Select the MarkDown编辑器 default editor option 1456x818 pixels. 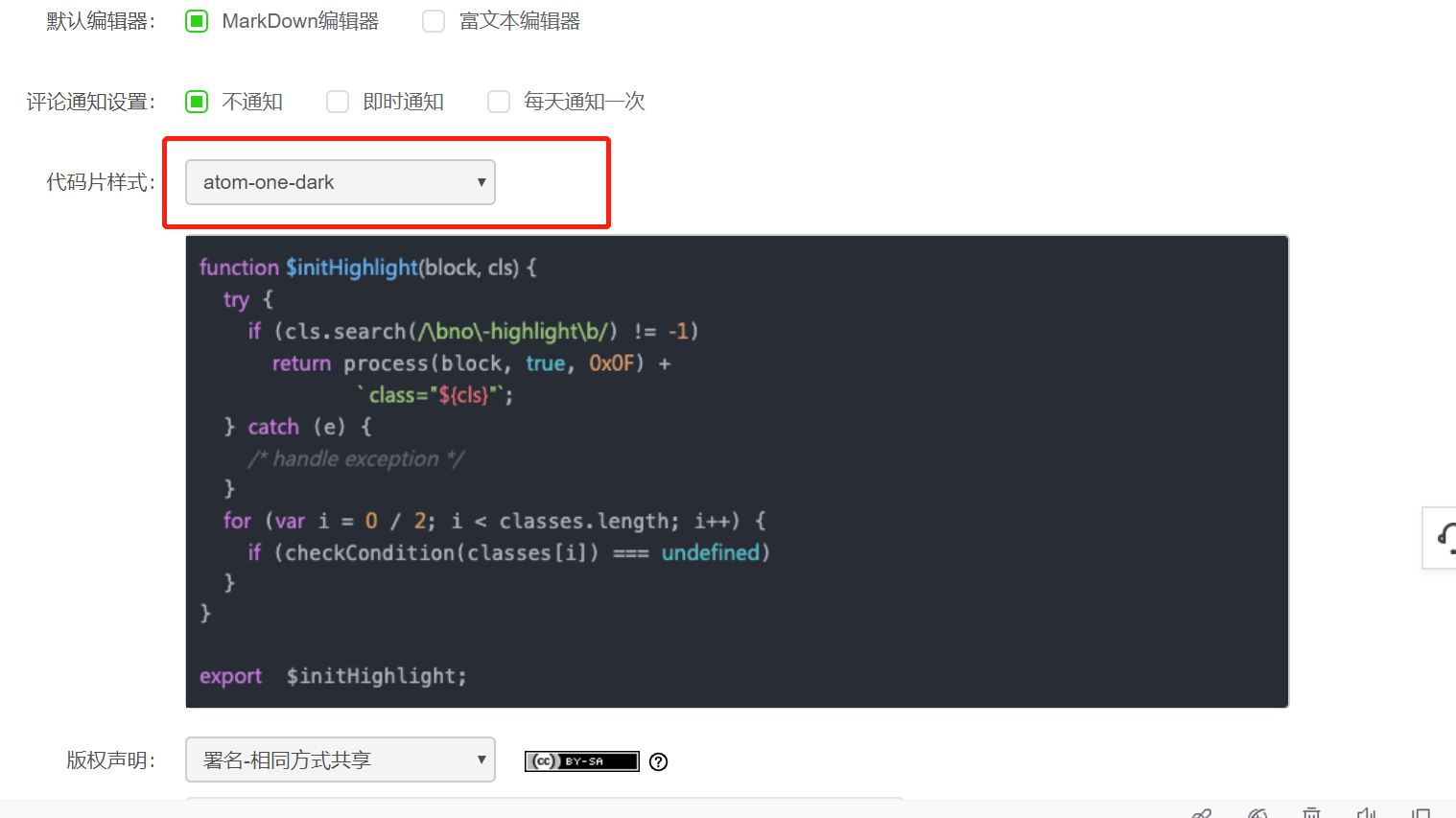pyautogui.click(x=197, y=21)
